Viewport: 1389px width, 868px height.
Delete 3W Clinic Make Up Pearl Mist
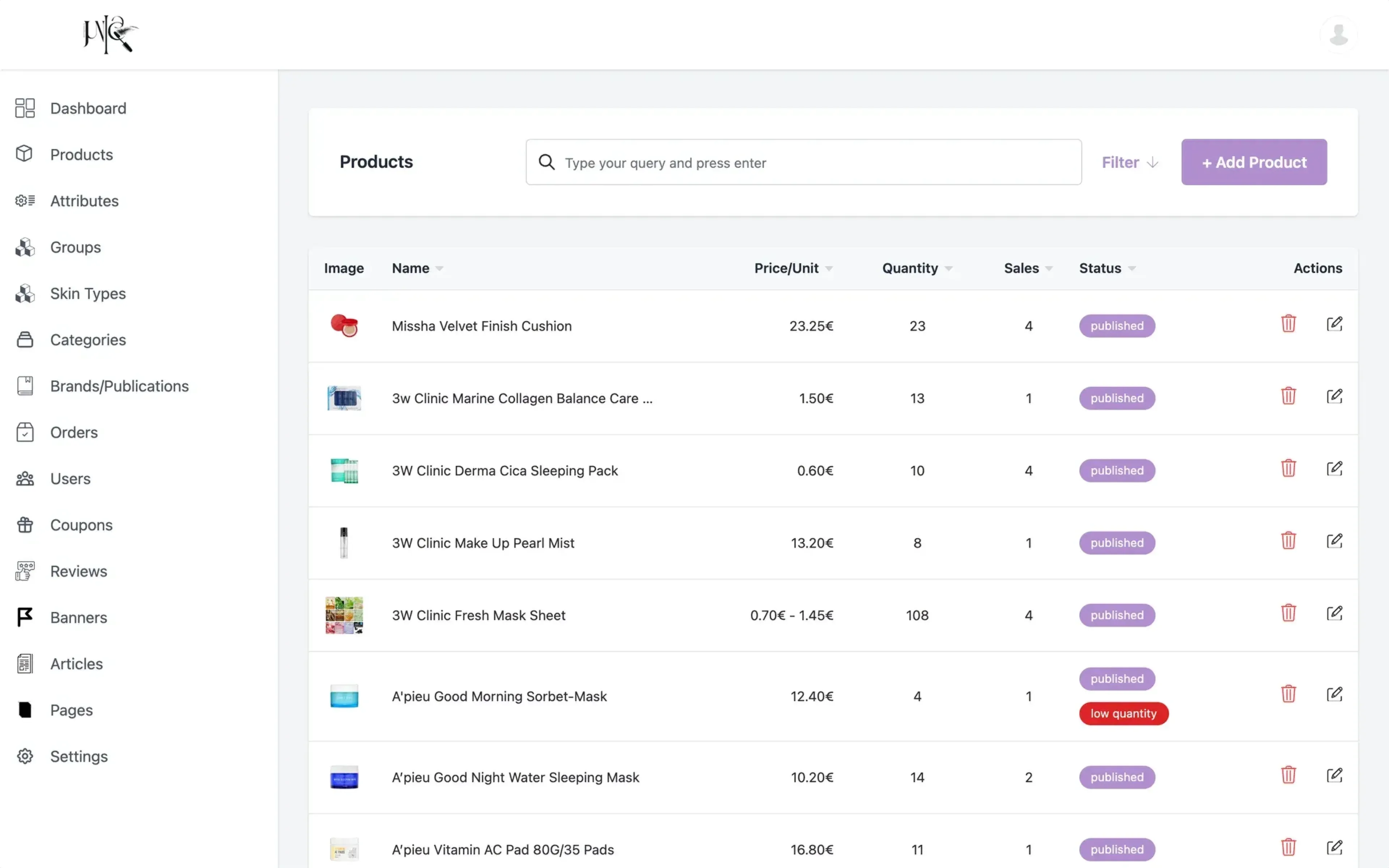(x=1288, y=541)
